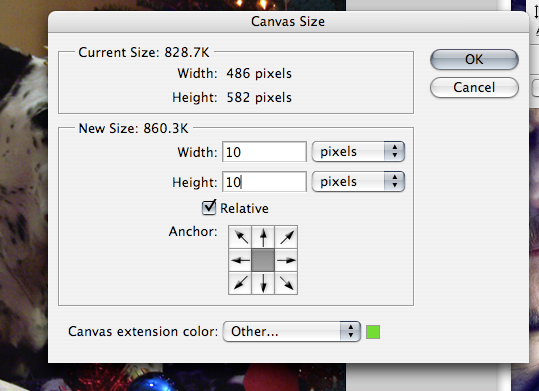Image resolution: width=539 pixels, height=391 pixels.
Task: Click the OK button
Action: (x=474, y=59)
